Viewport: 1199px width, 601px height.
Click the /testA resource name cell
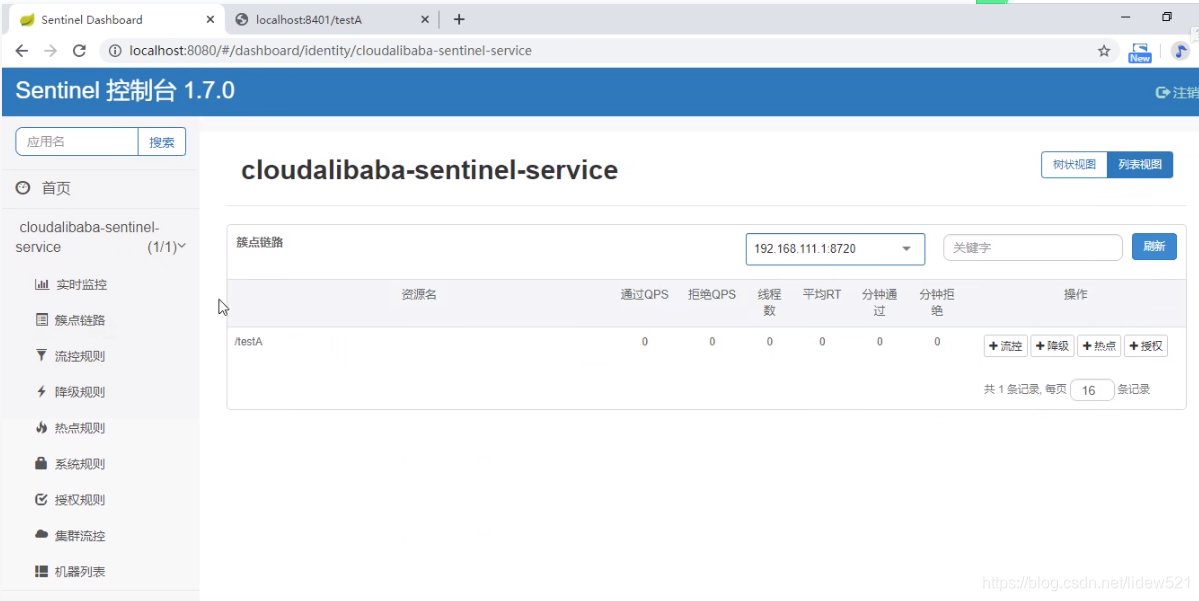pyautogui.click(x=249, y=342)
